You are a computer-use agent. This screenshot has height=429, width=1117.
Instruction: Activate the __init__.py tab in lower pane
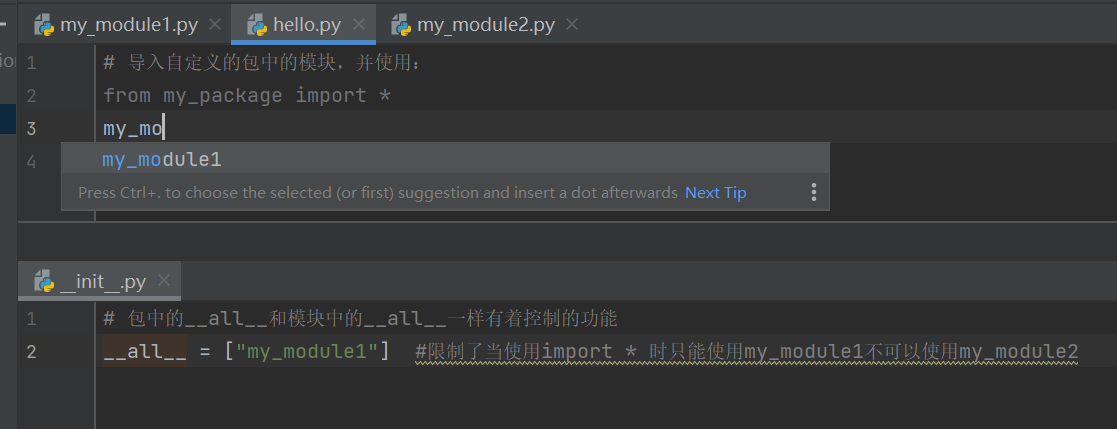click(103, 281)
